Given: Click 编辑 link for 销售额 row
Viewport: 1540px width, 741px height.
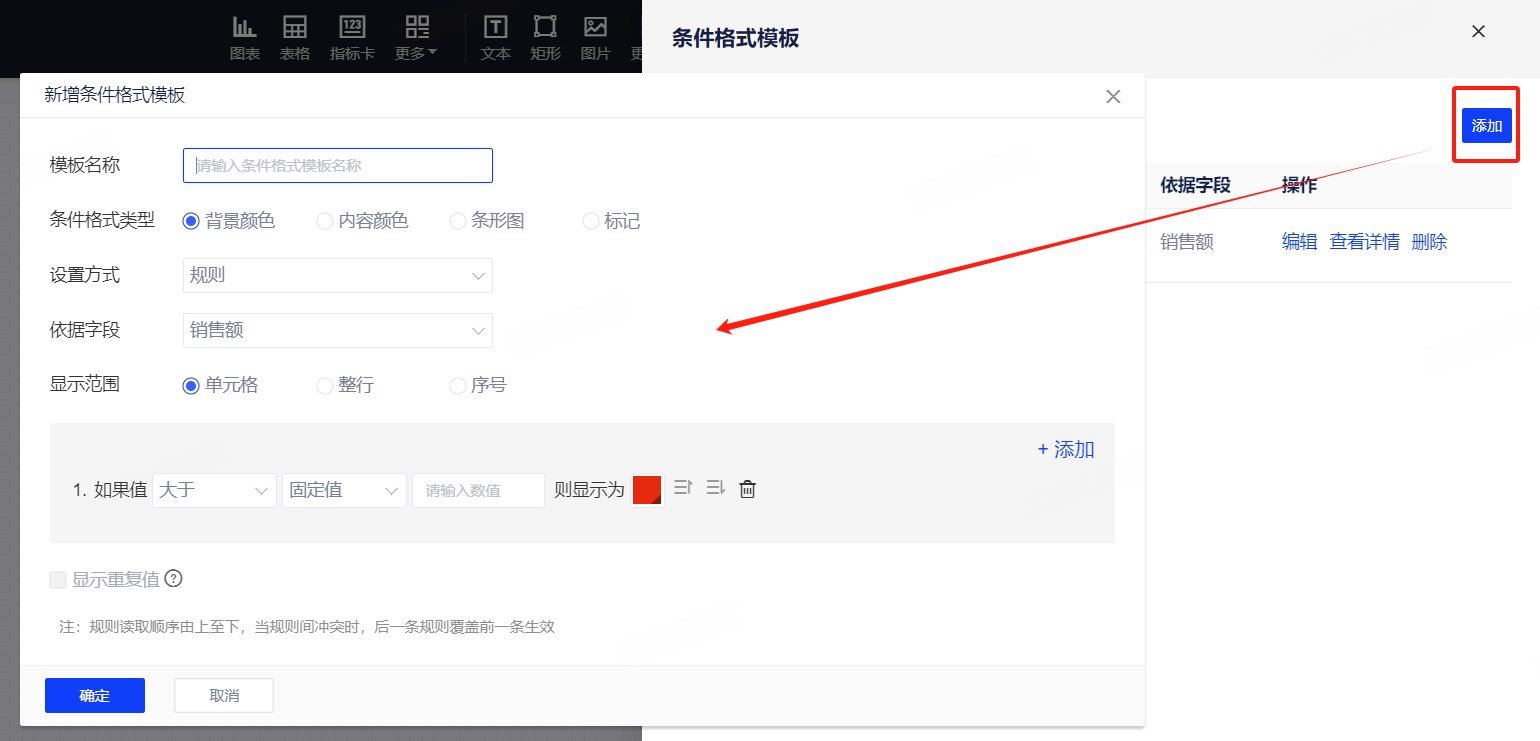Looking at the screenshot, I should pyautogui.click(x=1299, y=242).
